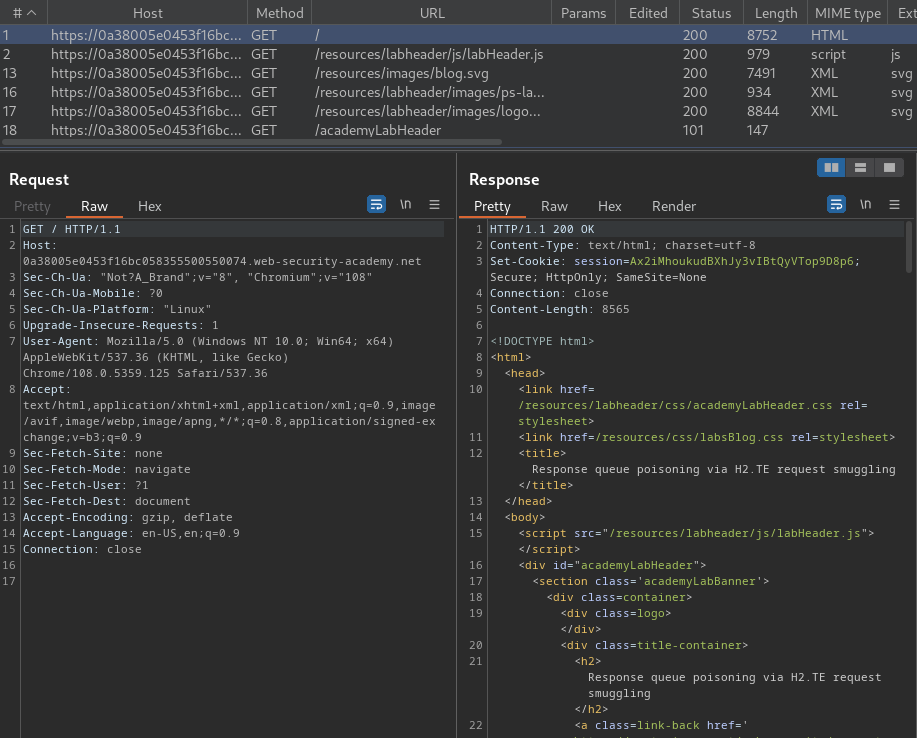Open Request panel options menu icon

click(x=434, y=204)
